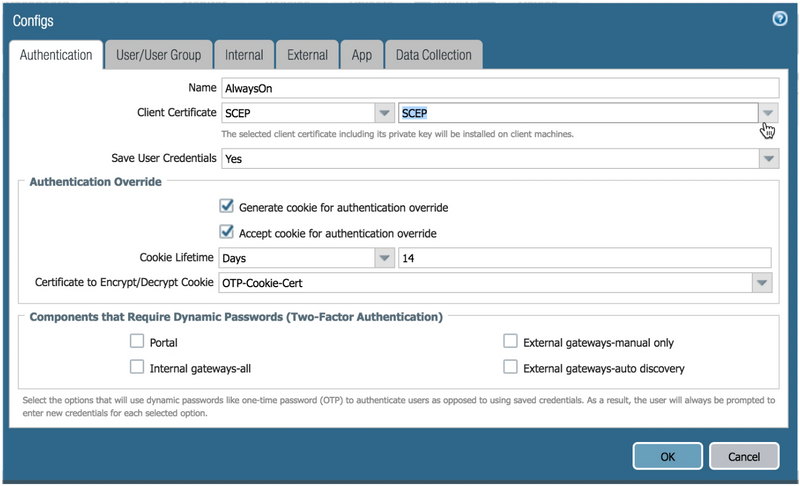Go to the Internal tab
800x486 pixels.
tap(244, 55)
